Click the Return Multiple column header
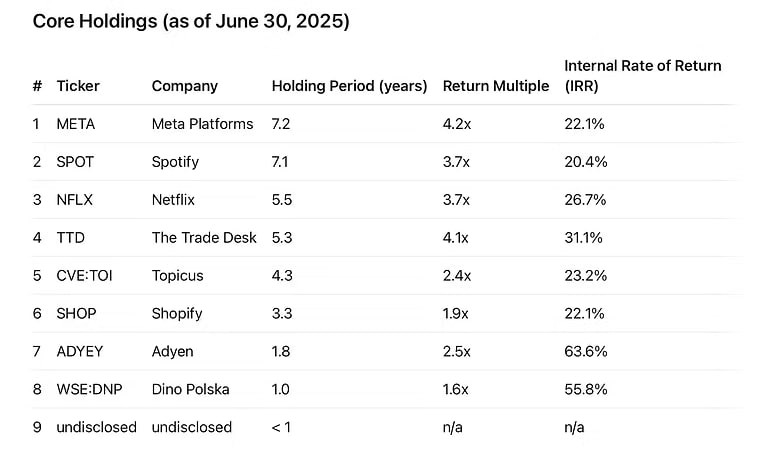Viewport: 757px width, 458px height. [x=496, y=86]
